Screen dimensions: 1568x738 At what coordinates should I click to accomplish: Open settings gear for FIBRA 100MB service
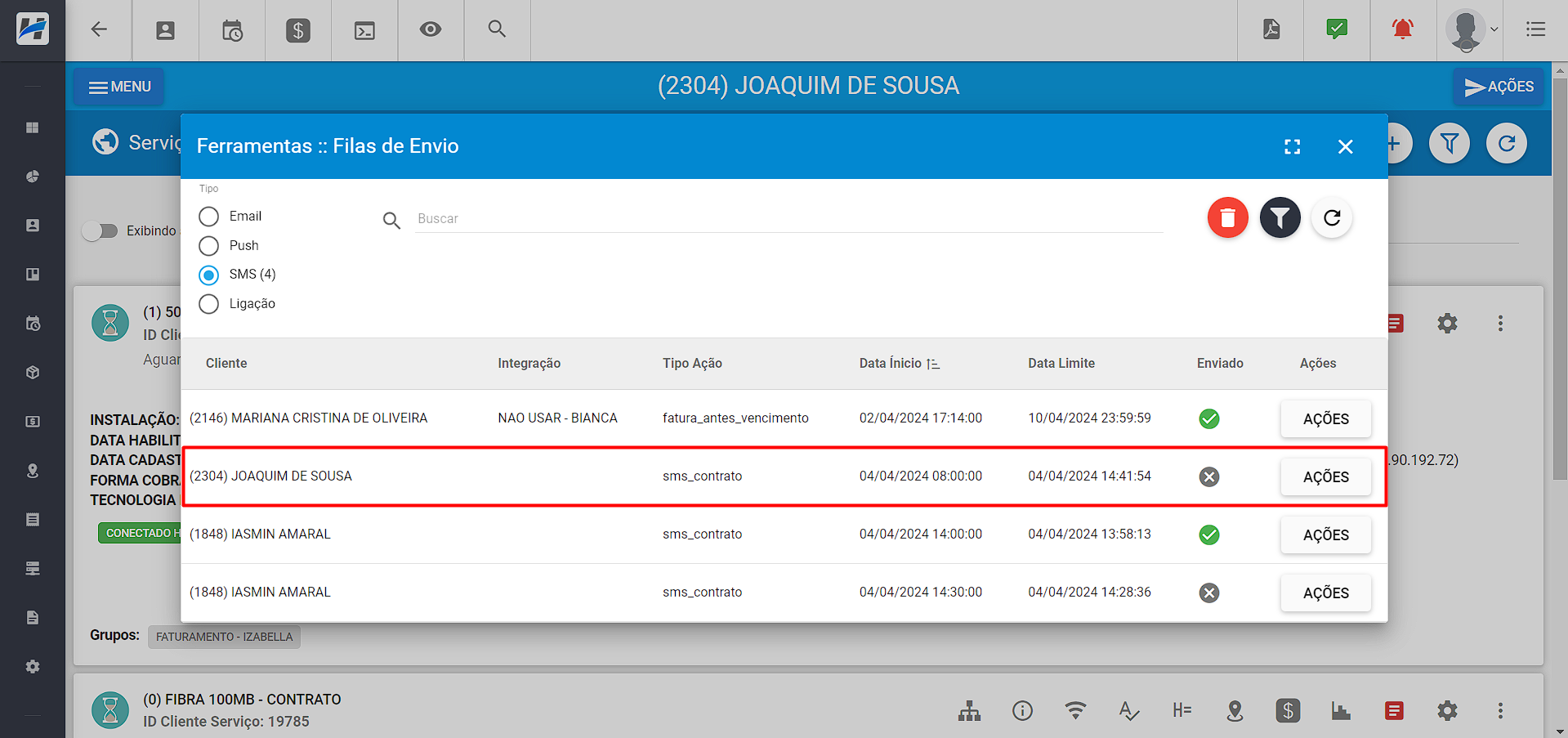click(x=1447, y=711)
